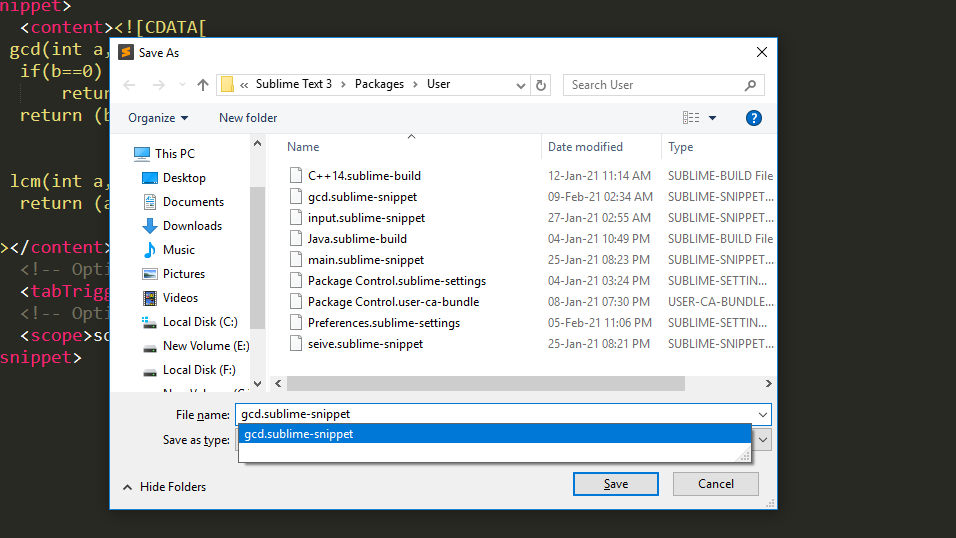
Task: Open recent locations dropdown arrow
Action: 182,85
